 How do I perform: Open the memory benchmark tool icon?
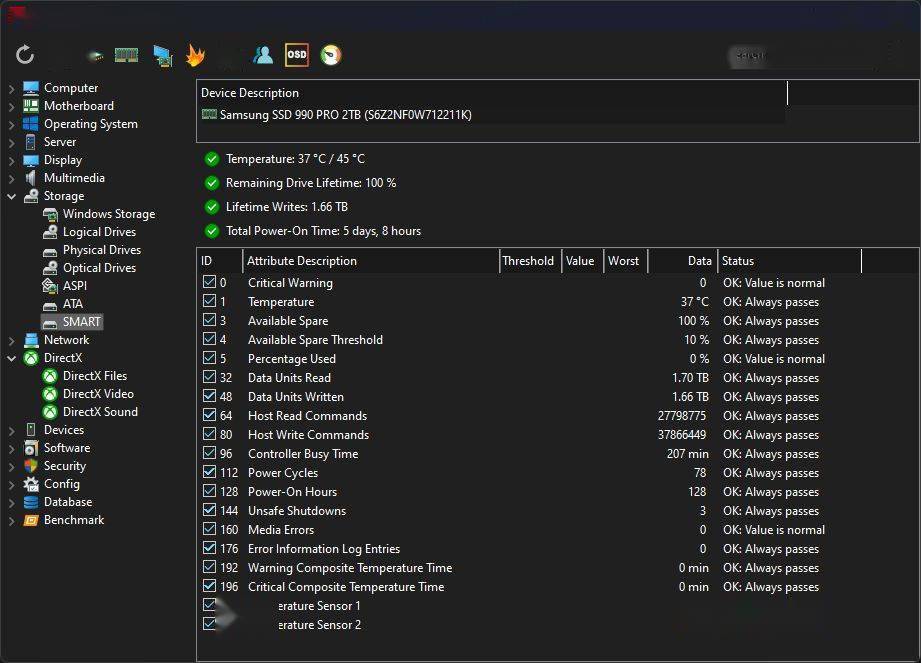pyautogui.click(x=126, y=55)
